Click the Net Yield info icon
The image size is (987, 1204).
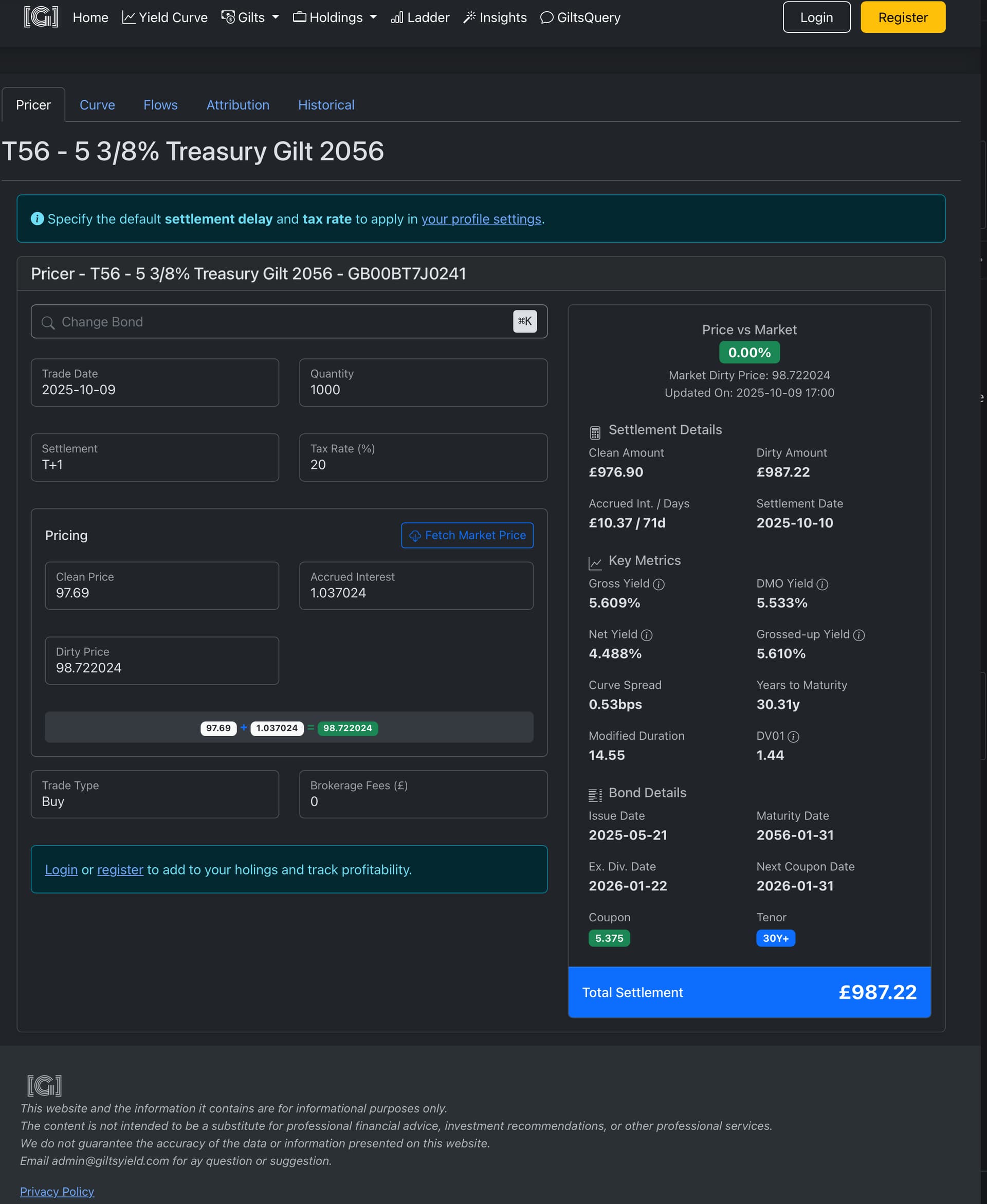tap(647, 635)
